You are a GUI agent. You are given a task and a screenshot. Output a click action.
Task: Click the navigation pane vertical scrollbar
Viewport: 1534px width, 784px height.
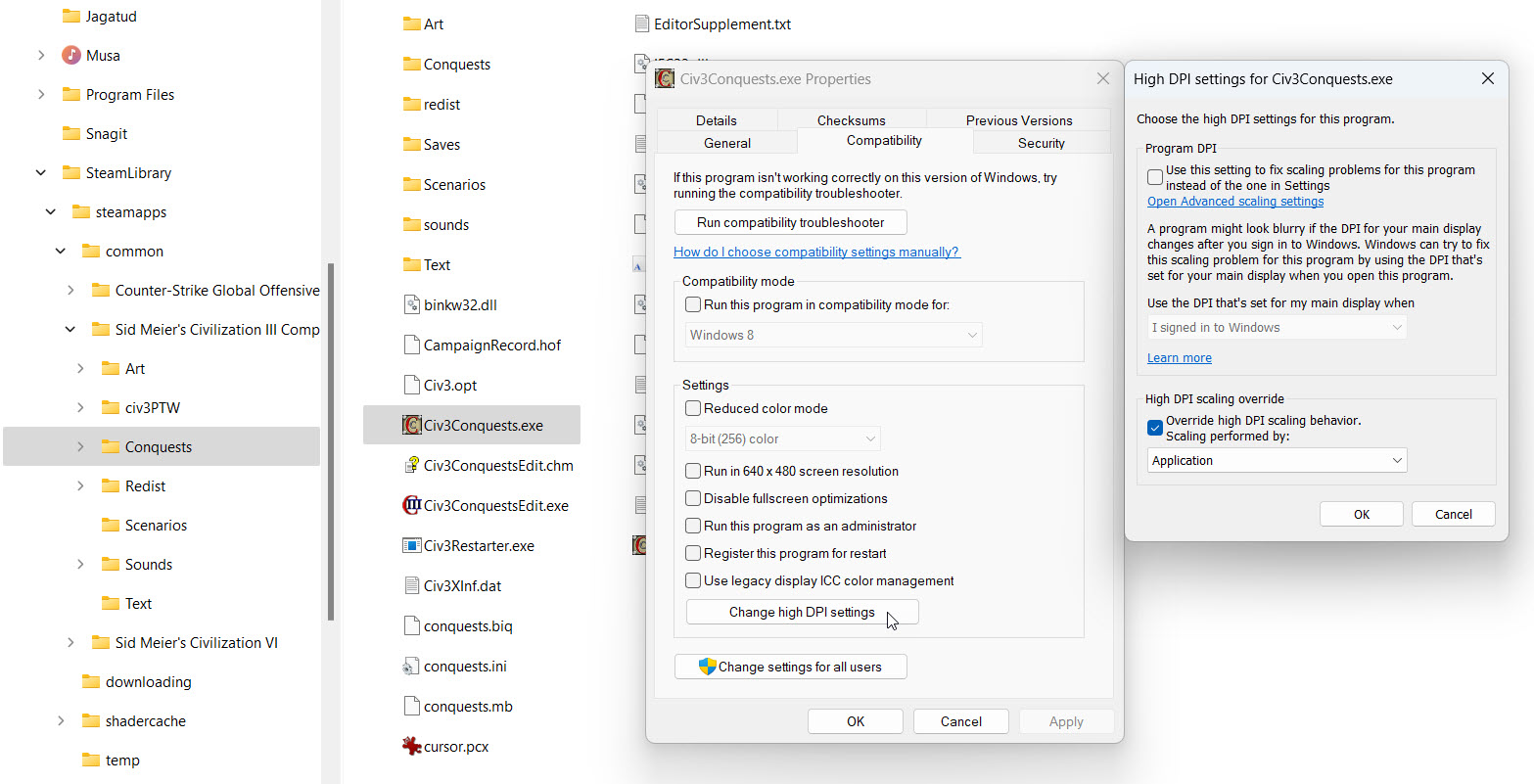point(331,440)
